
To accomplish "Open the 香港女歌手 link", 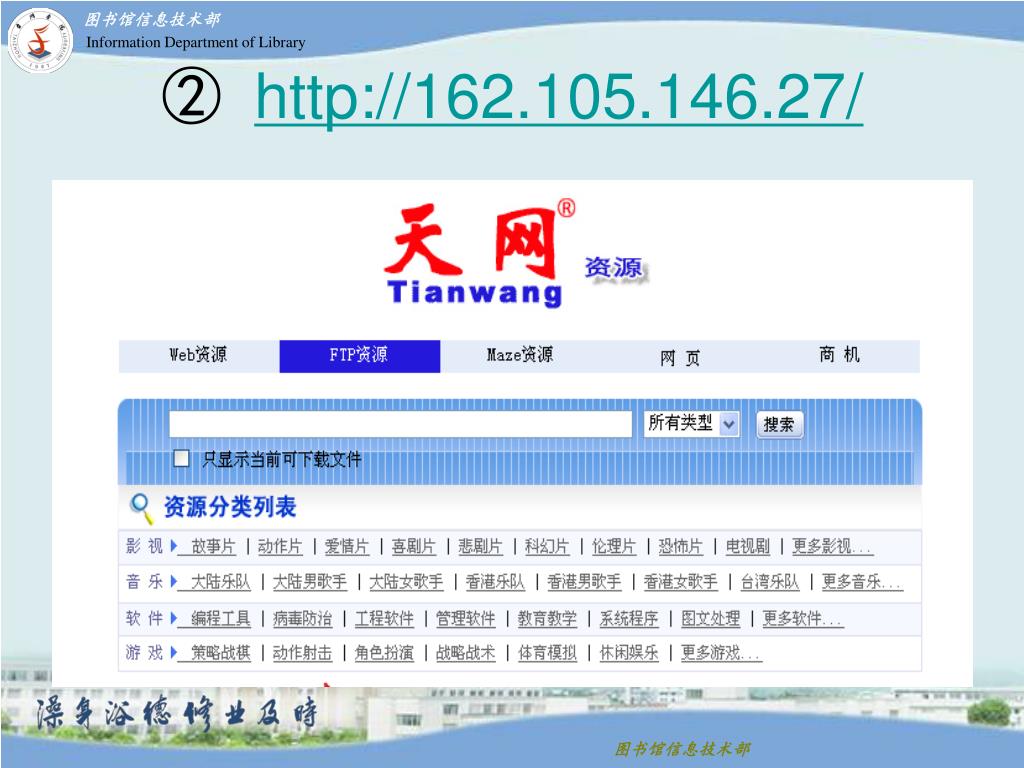I will (680, 582).
